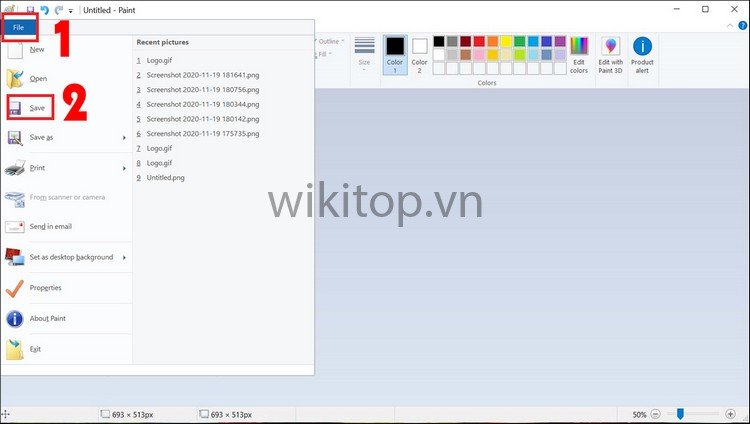The height and width of the screenshot is (424, 750).
Task: Click the About Paint info icon
Action: click(15, 319)
